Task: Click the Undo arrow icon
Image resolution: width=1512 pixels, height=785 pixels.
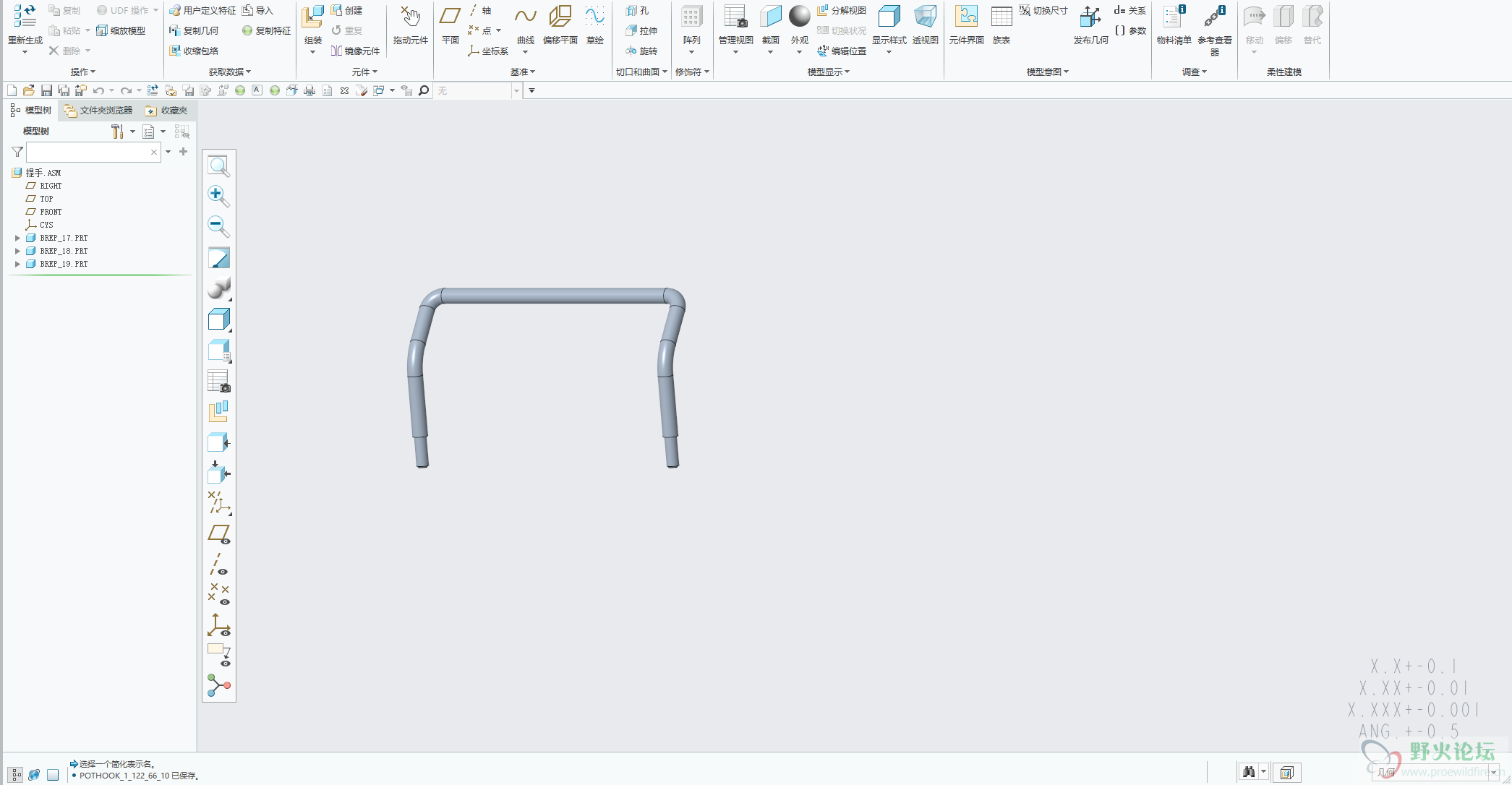Action: 98,90
